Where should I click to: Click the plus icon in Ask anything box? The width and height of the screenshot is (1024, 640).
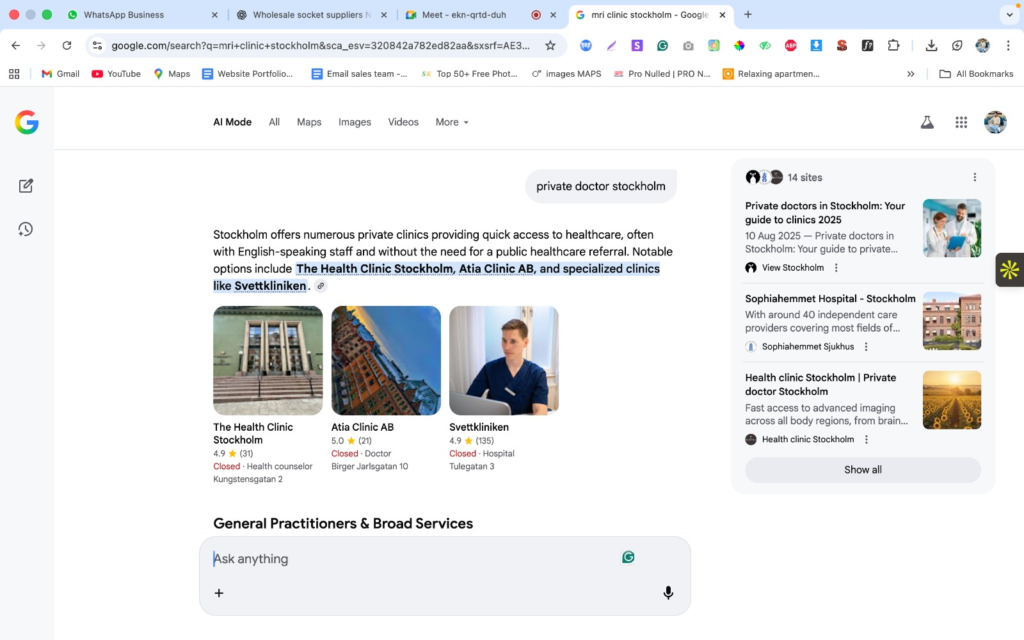[219, 593]
